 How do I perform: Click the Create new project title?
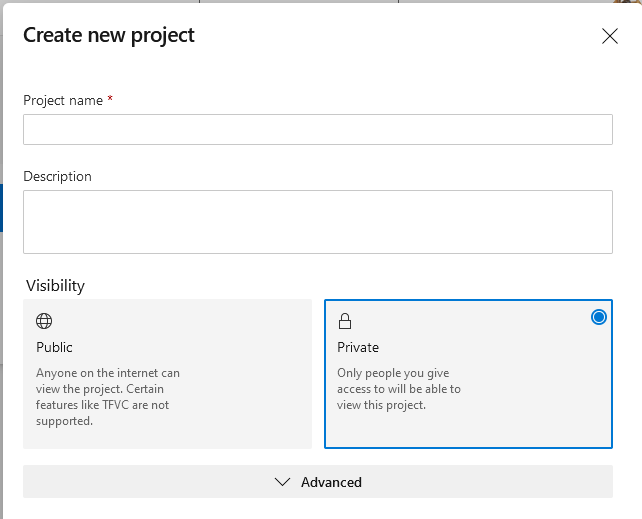pyautogui.click(x=109, y=36)
